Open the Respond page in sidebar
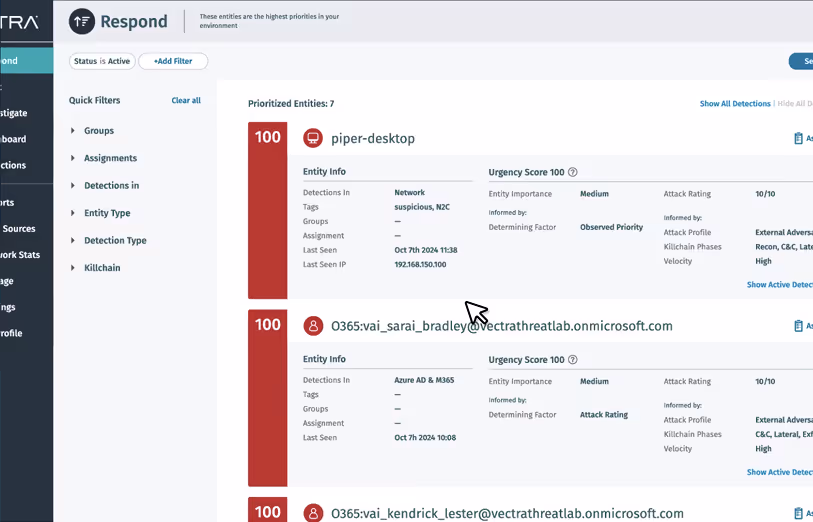This screenshot has width=813, height=522. click(x=26, y=61)
